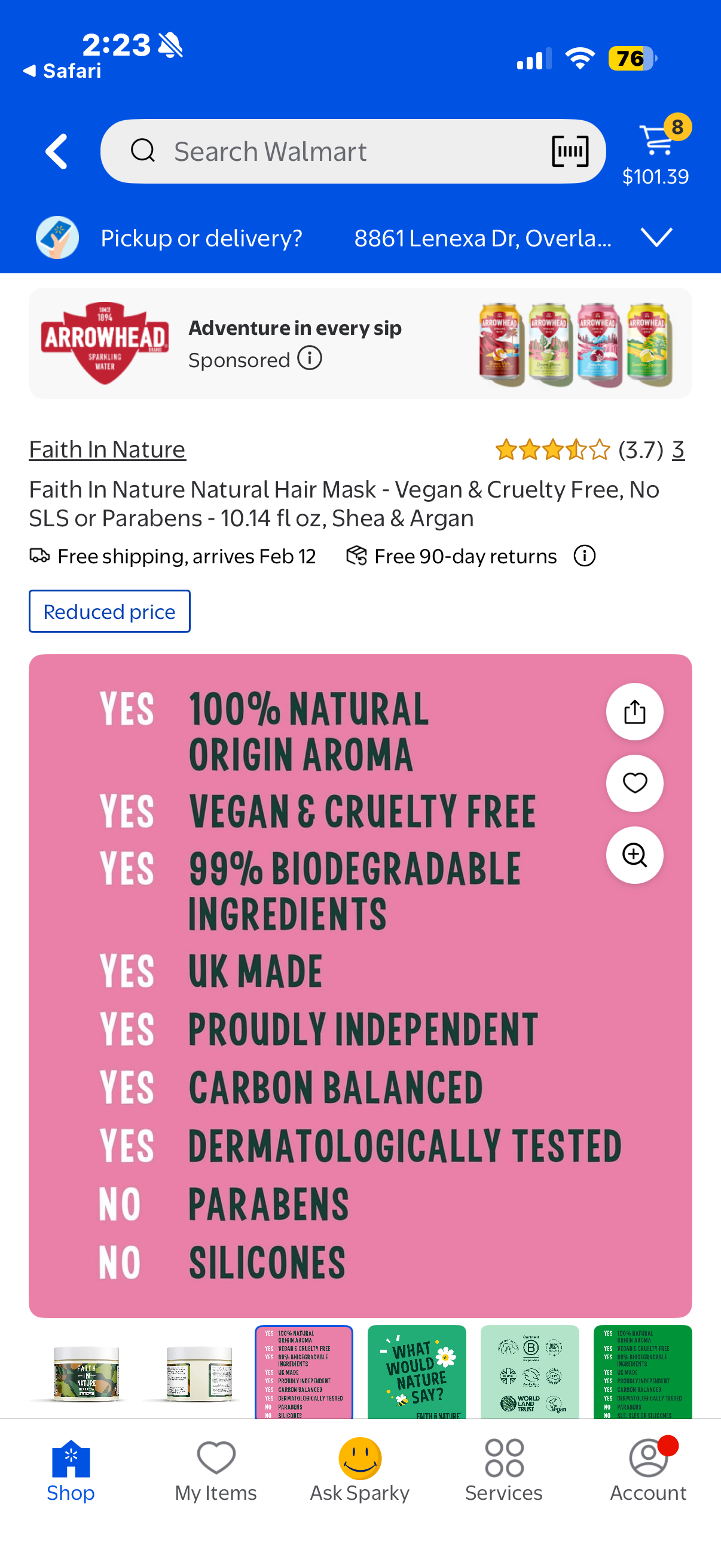The height and width of the screenshot is (1568, 721).
Task: Favorite the product using the heart icon
Action: click(634, 783)
